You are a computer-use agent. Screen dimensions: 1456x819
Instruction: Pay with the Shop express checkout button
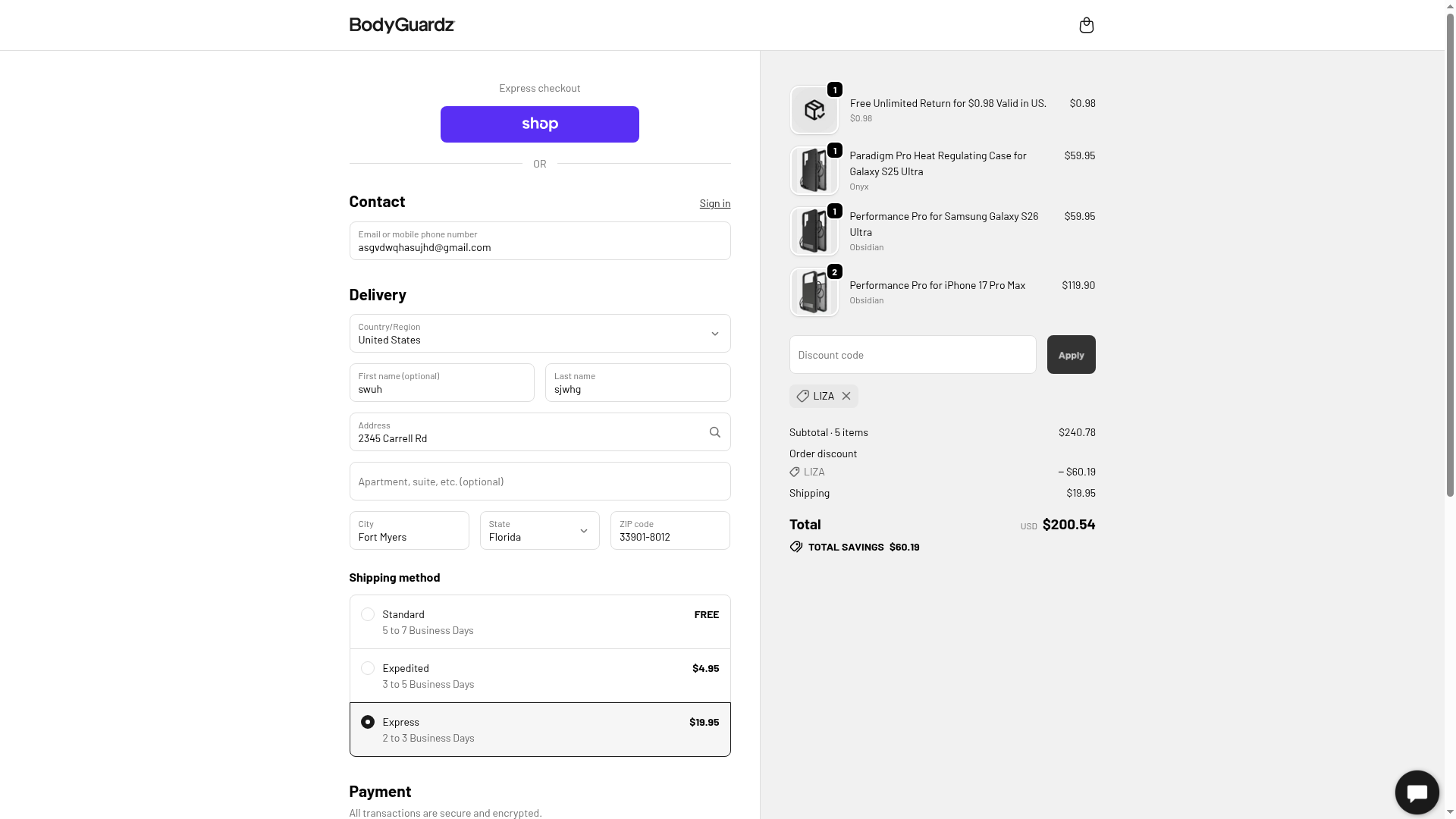pos(539,124)
